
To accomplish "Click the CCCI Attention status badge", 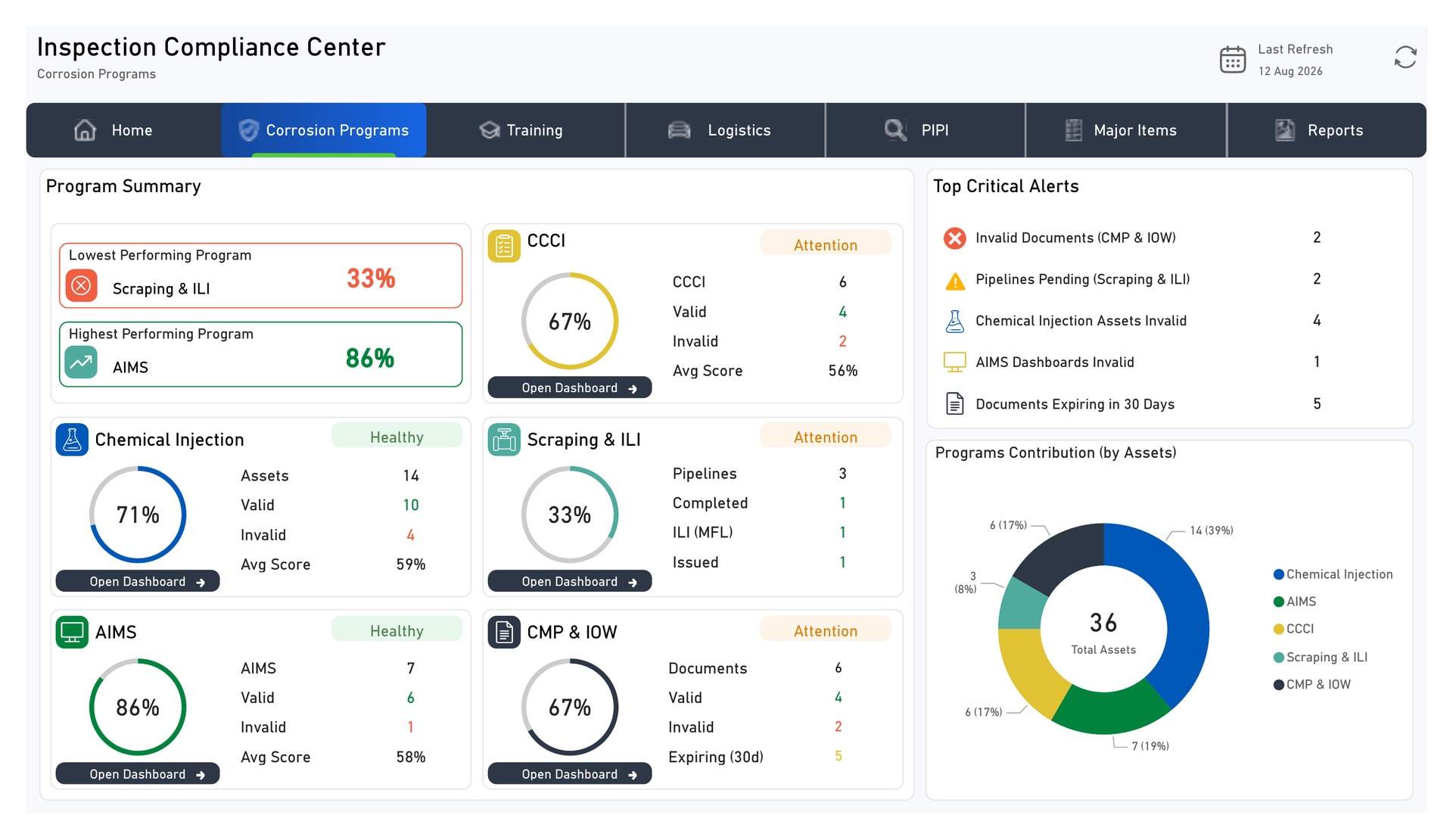I will pos(826,244).
